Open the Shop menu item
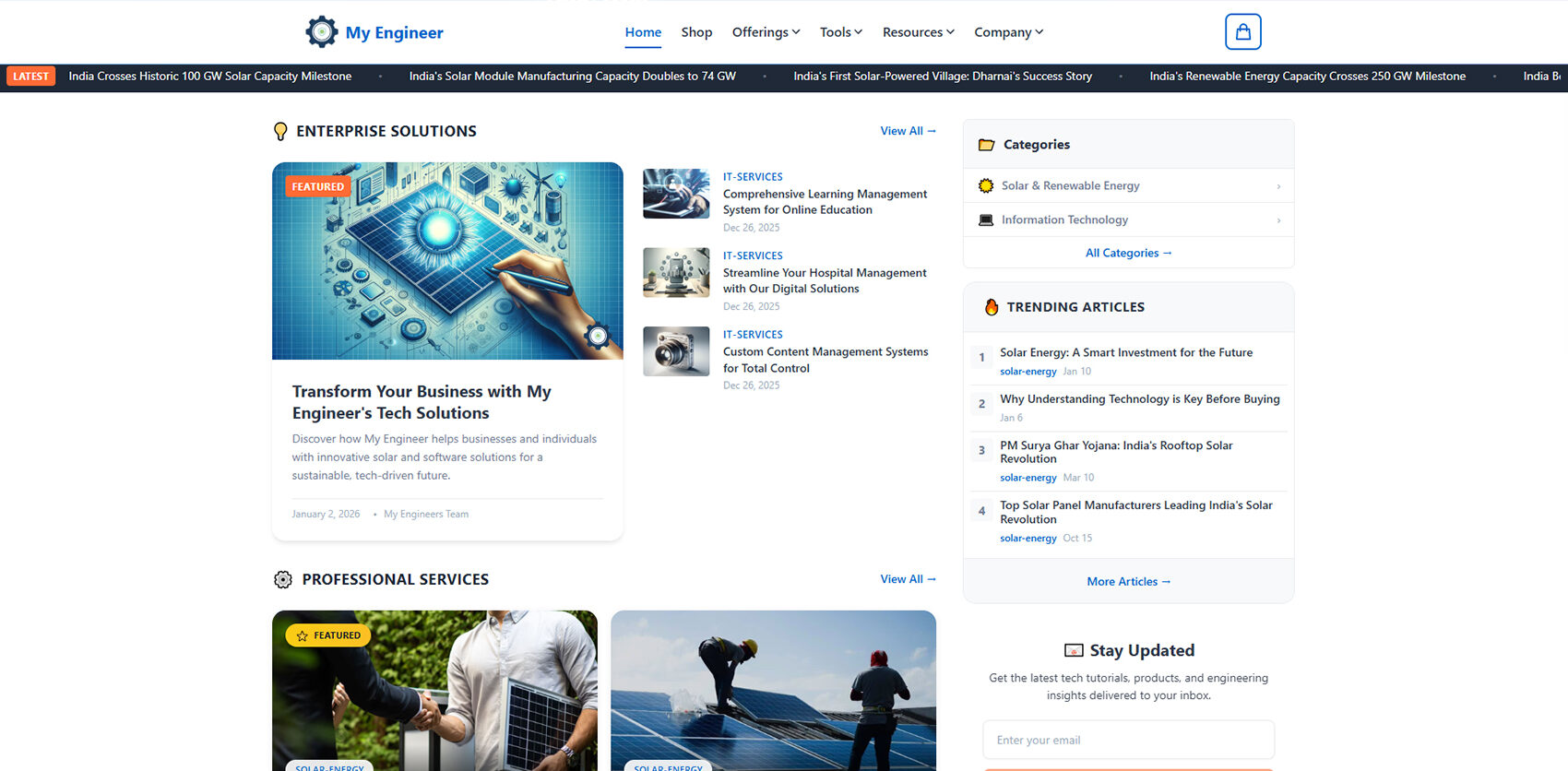Screen dimensions: 1568x771 point(696,32)
